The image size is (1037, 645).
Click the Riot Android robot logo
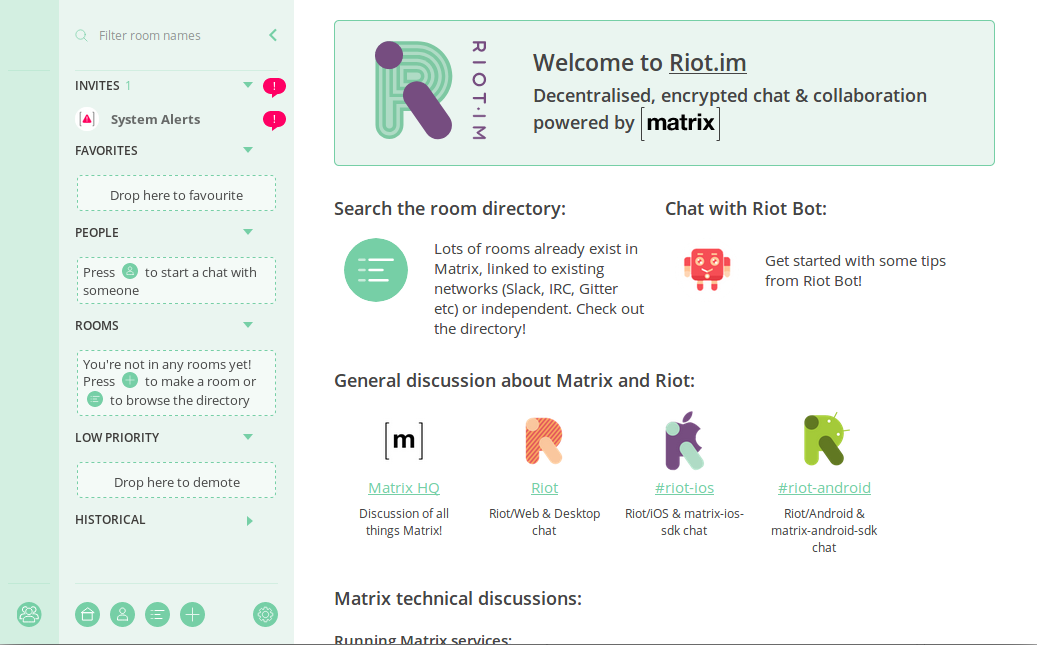824,440
